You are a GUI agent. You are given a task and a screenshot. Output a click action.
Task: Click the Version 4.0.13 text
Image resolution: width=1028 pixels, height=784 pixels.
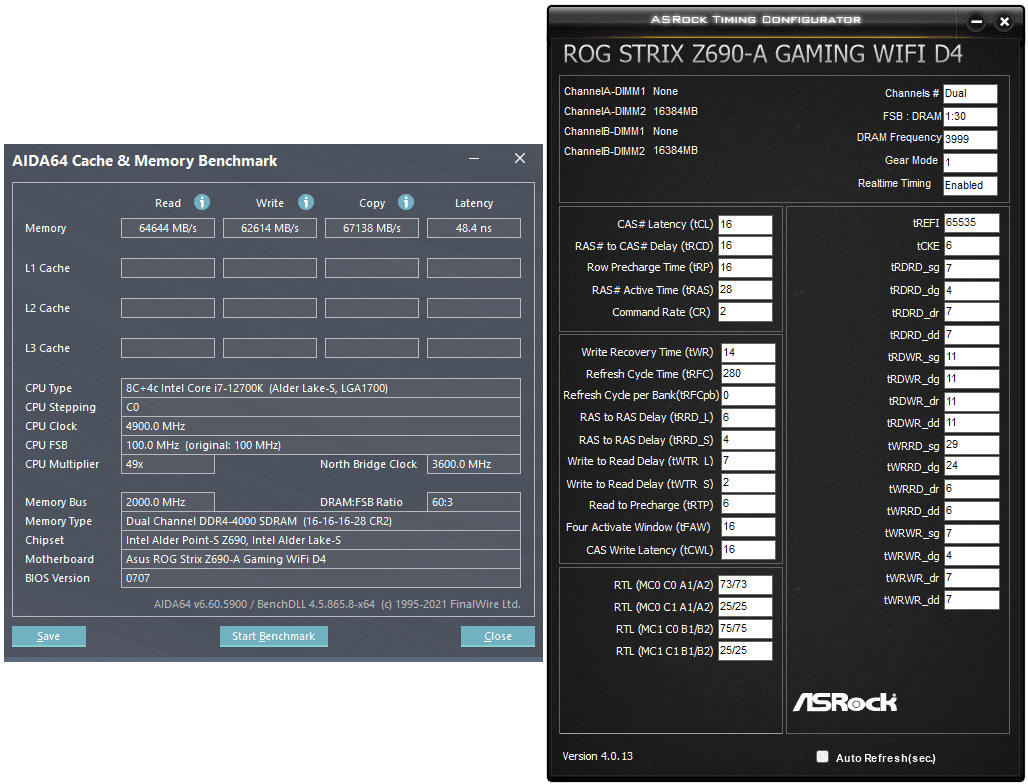598,756
